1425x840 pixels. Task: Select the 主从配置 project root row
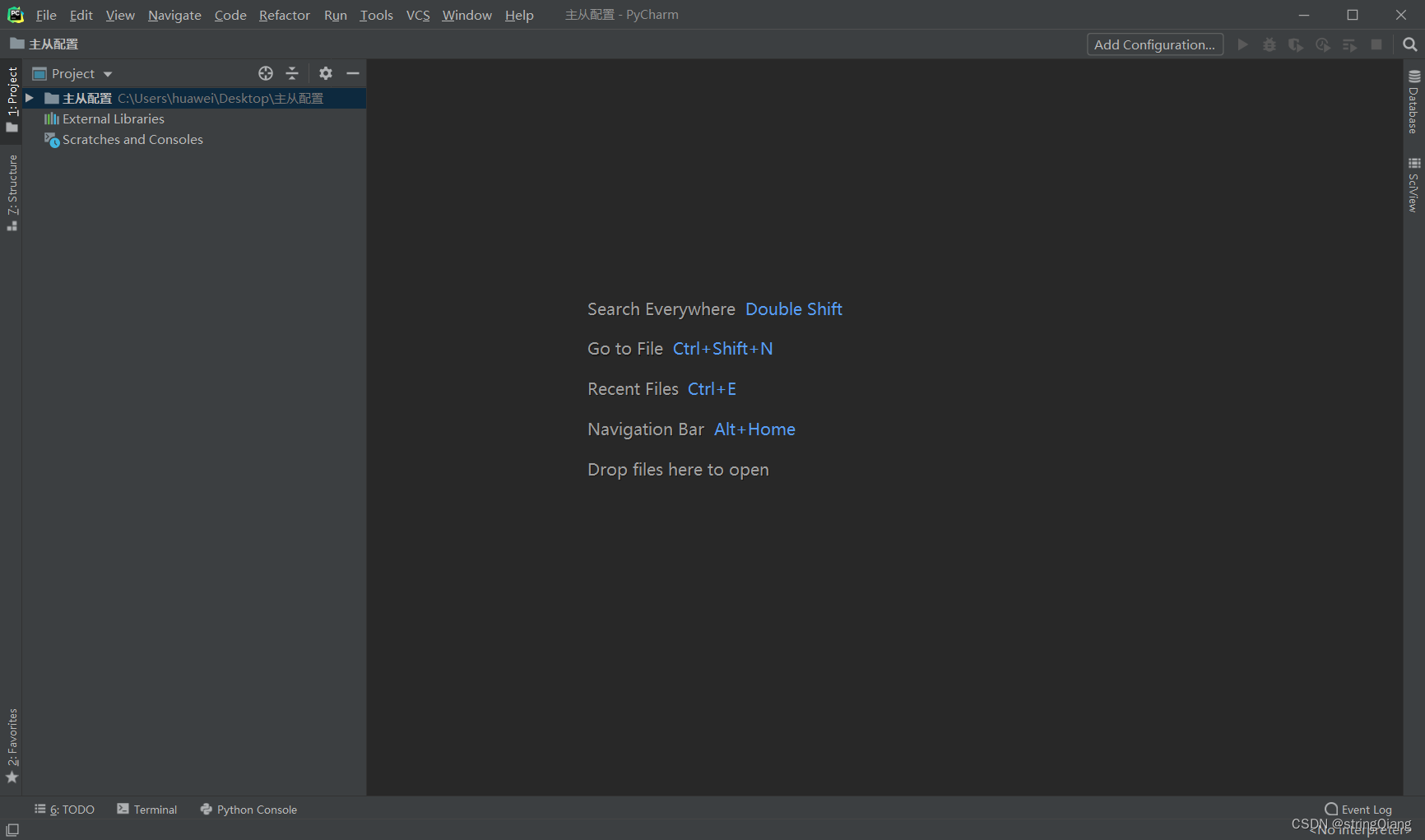click(194, 98)
